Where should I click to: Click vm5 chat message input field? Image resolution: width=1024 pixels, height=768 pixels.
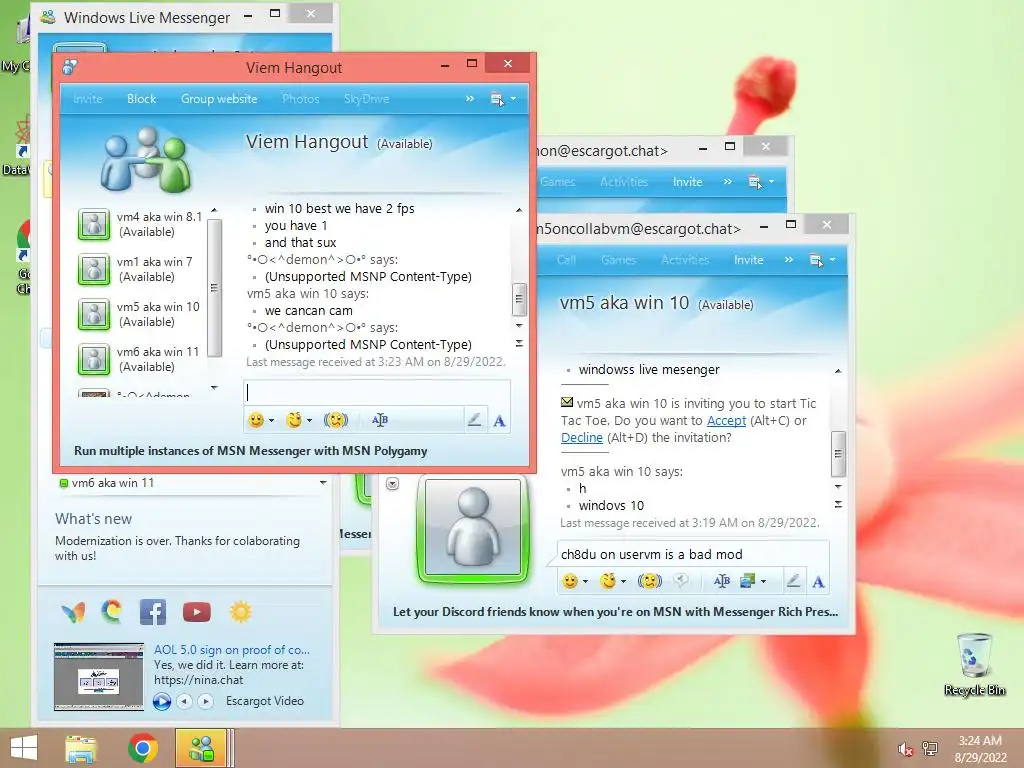[x=693, y=554]
